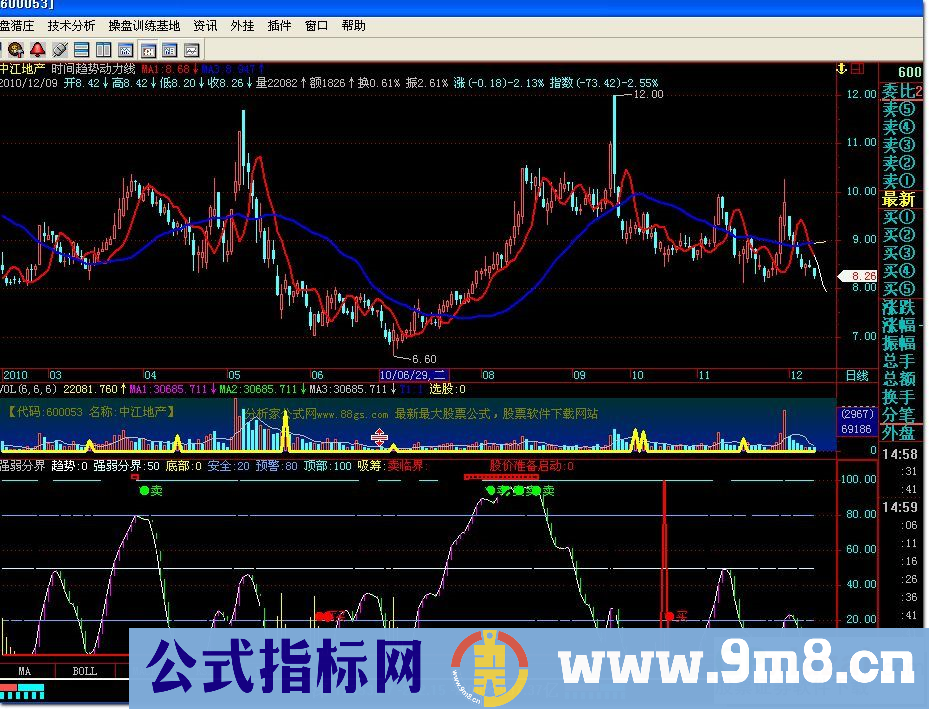Click the 卖② row in quote panel

pos(899,163)
